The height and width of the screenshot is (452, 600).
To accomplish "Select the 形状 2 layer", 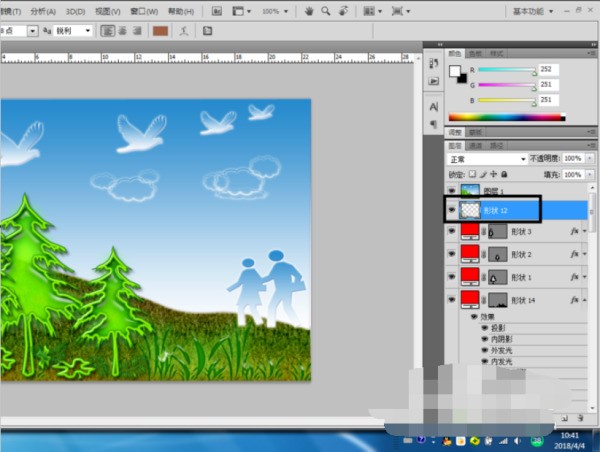I will tap(522, 254).
